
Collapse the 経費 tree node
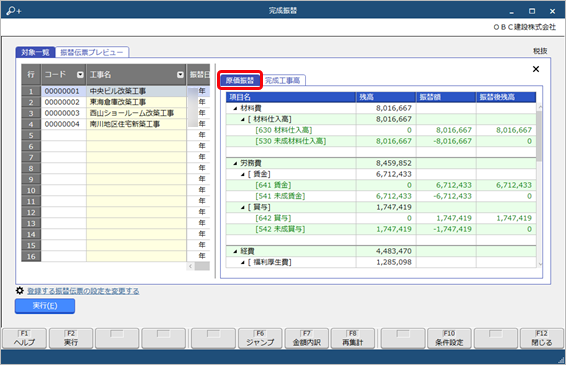click(x=235, y=251)
